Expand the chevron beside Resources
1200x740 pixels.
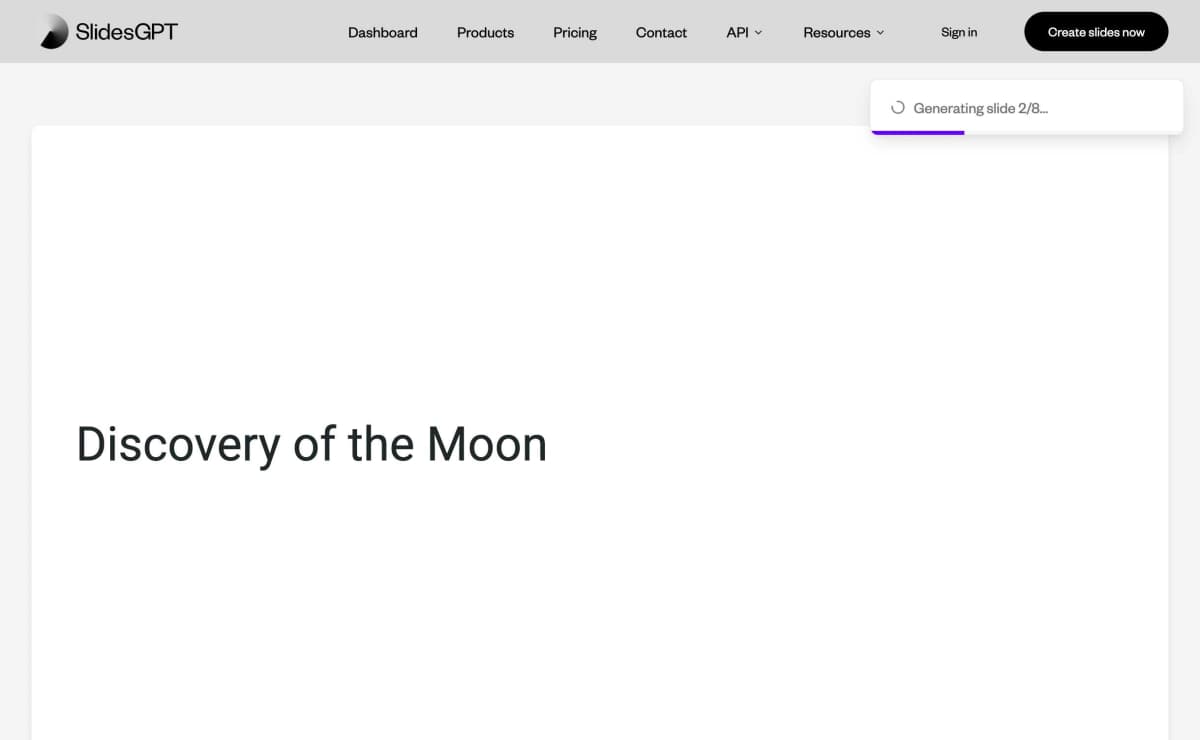(x=880, y=33)
